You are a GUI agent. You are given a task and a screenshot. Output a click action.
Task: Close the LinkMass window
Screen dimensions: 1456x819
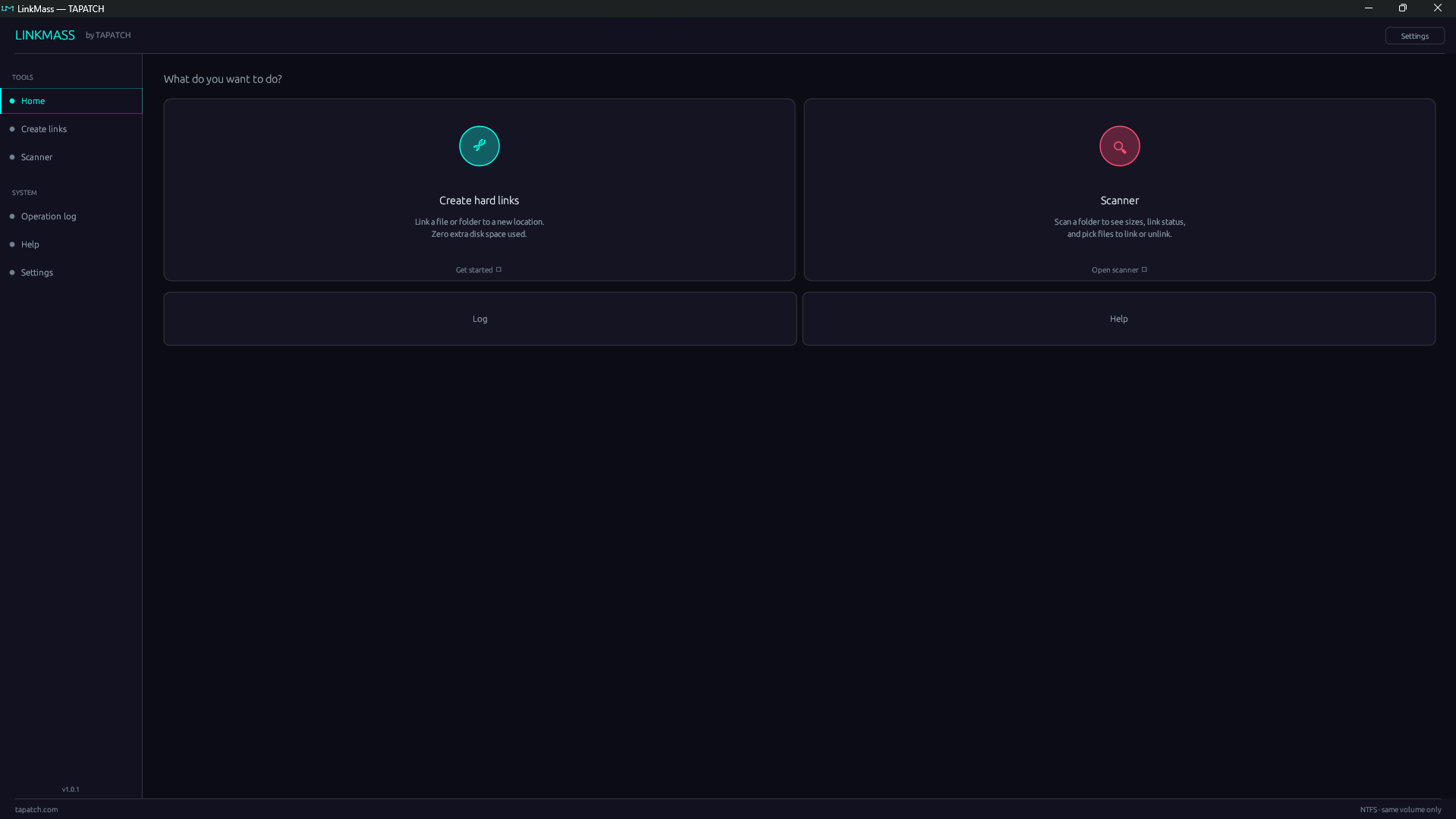1438,8
